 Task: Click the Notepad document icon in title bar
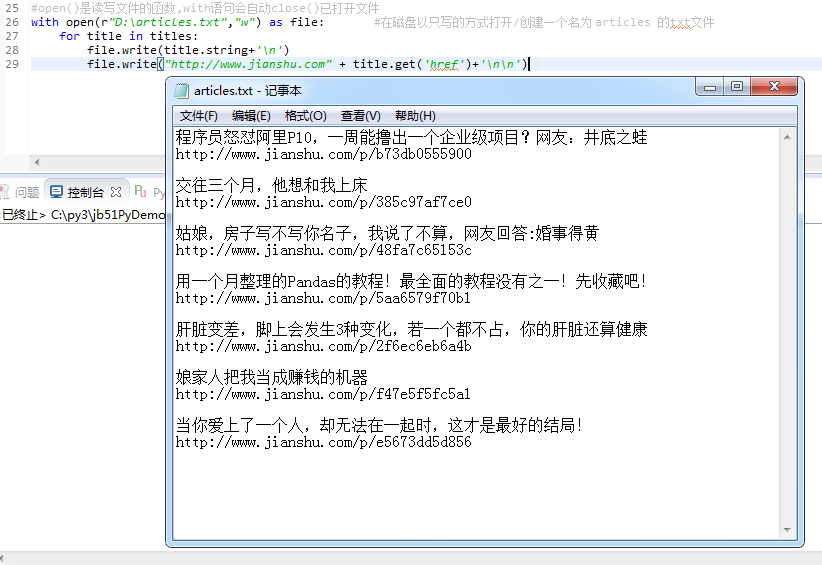[x=181, y=91]
